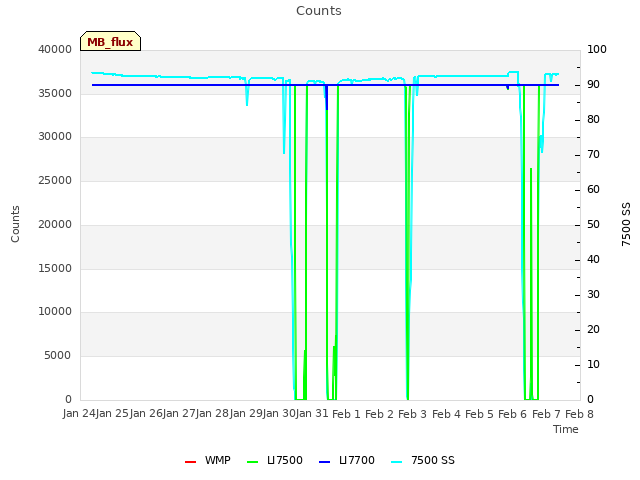640x480 pixels.
Task: Click the Feb 5 date tick label
Action: pos(480,414)
